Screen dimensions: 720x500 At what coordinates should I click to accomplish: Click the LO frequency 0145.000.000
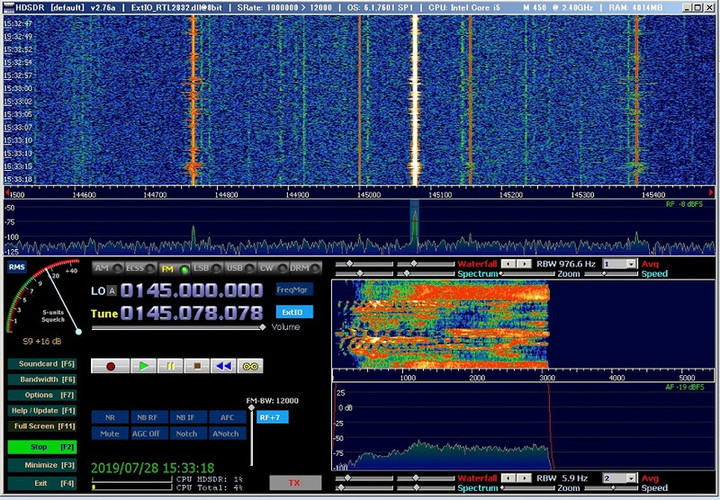[x=191, y=291]
